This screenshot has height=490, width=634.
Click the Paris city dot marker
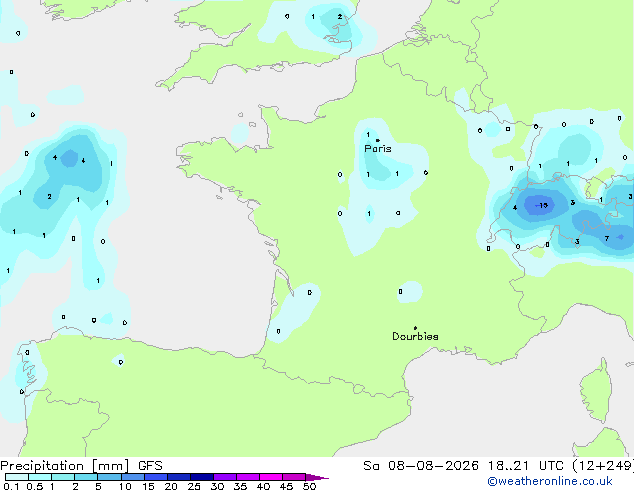(x=378, y=140)
